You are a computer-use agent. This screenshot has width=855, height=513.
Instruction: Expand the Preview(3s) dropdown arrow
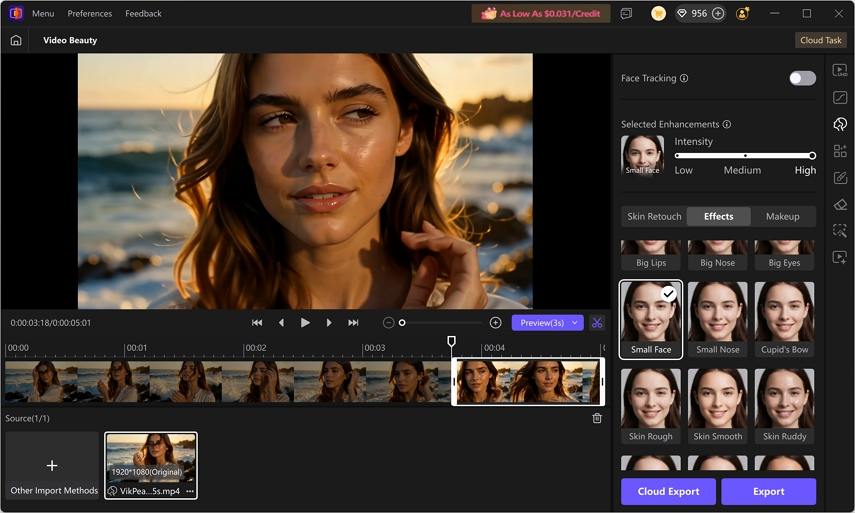tap(575, 323)
